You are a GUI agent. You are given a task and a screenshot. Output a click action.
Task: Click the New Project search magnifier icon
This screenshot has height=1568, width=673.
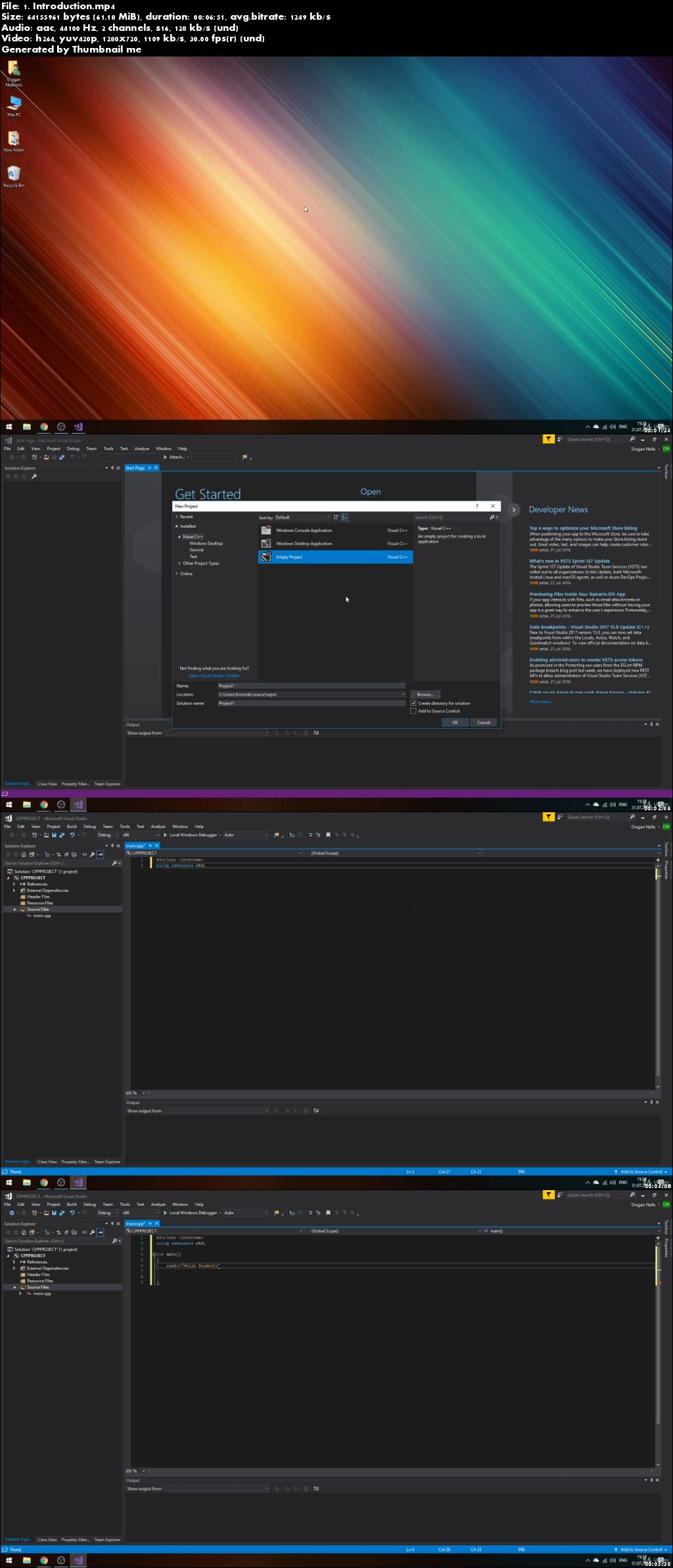click(492, 517)
